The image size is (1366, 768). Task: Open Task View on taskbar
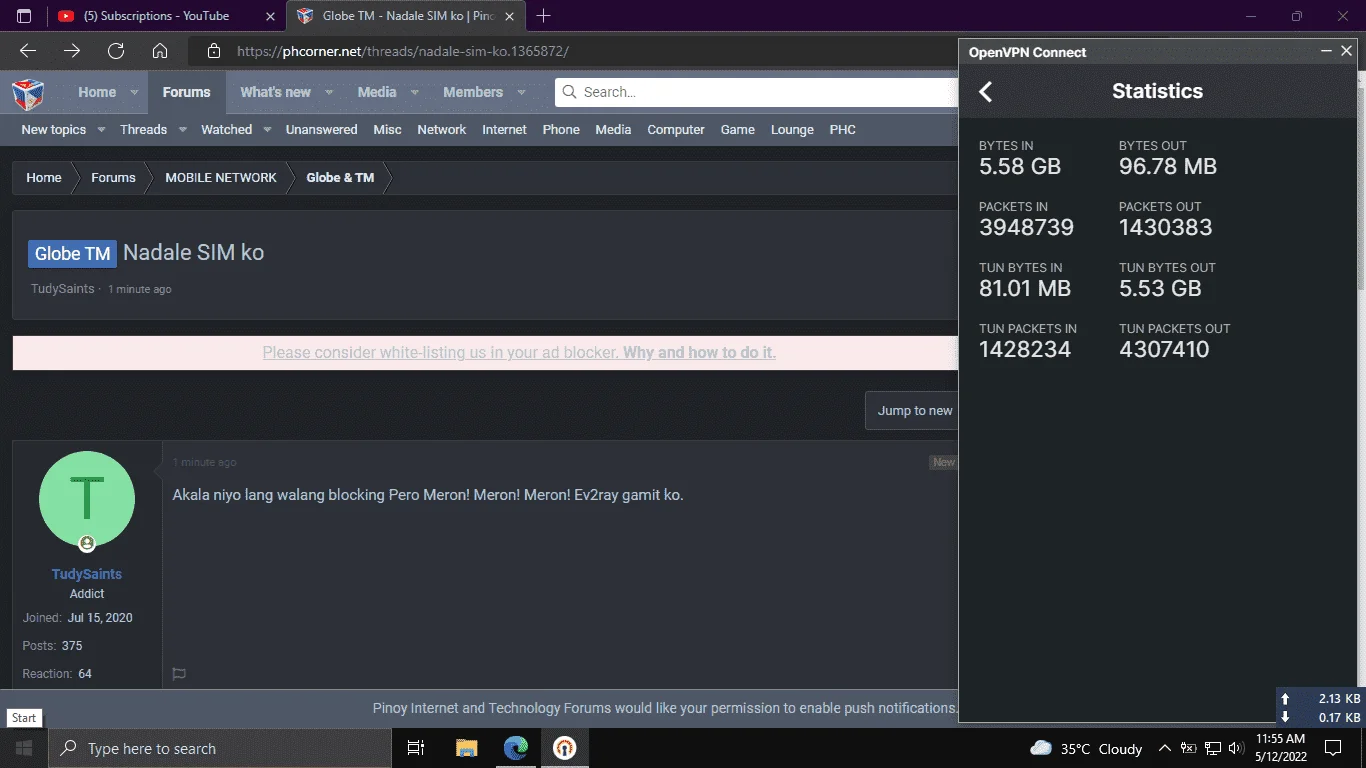pos(416,748)
